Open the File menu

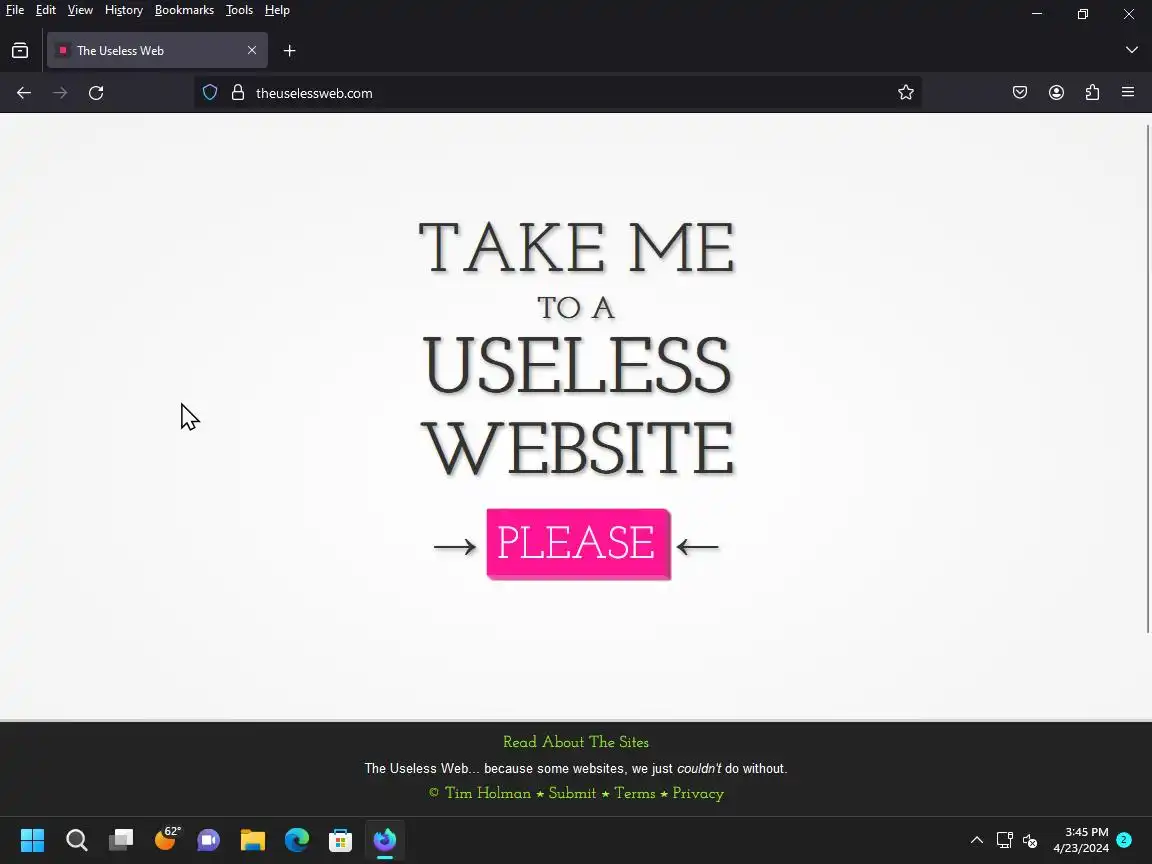(15, 10)
